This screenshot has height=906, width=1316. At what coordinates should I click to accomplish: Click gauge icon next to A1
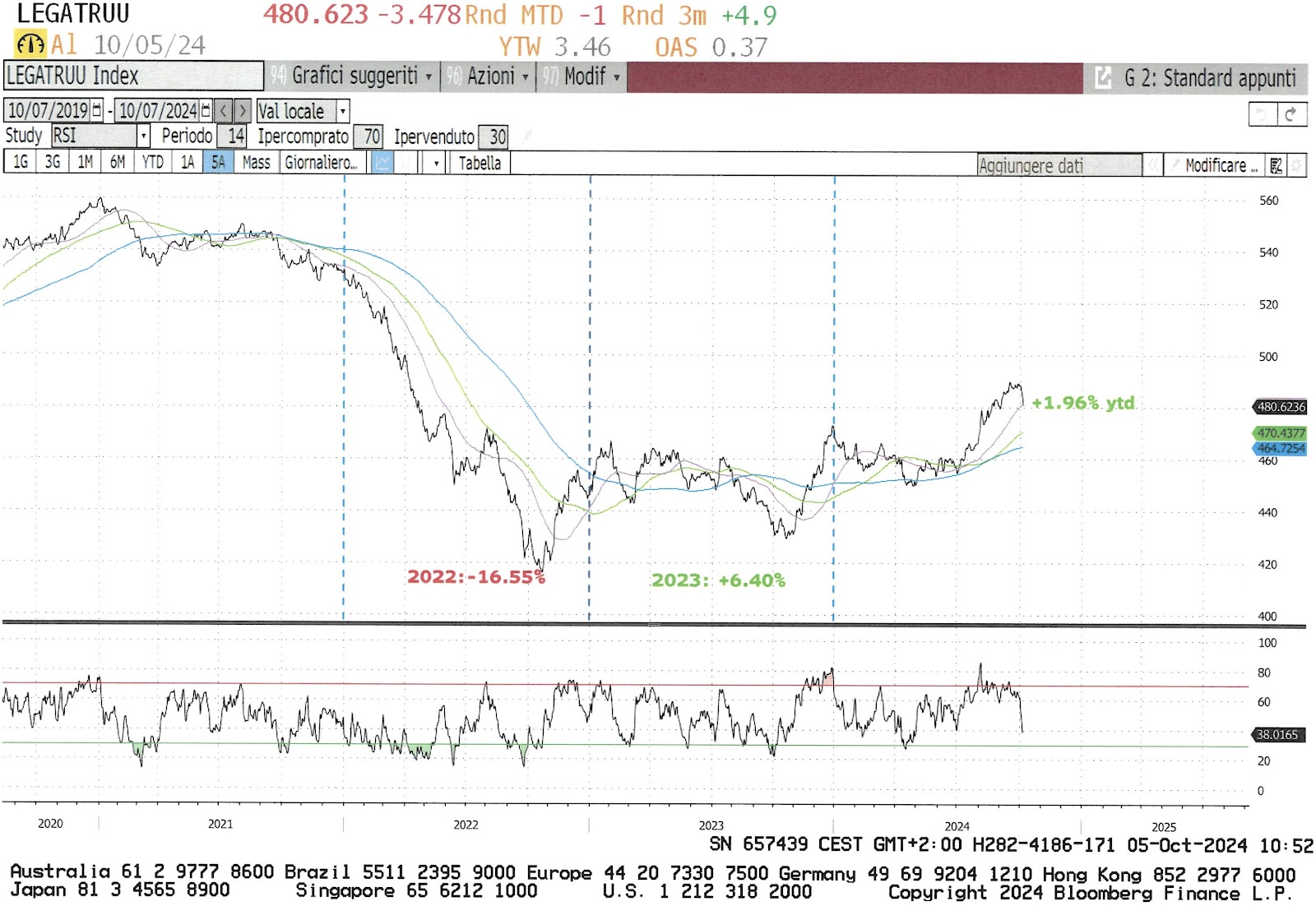click(30, 44)
